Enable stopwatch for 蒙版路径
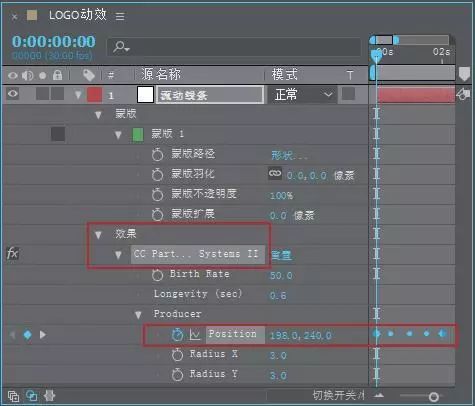 tap(158, 155)
